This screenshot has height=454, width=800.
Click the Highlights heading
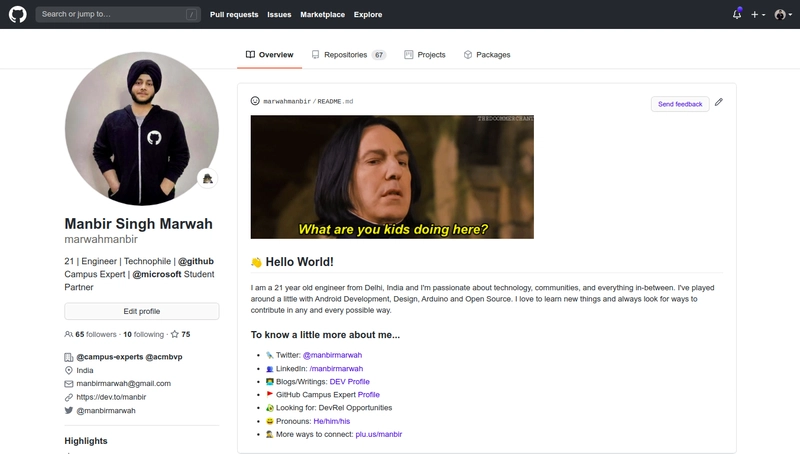click(86, 441)
